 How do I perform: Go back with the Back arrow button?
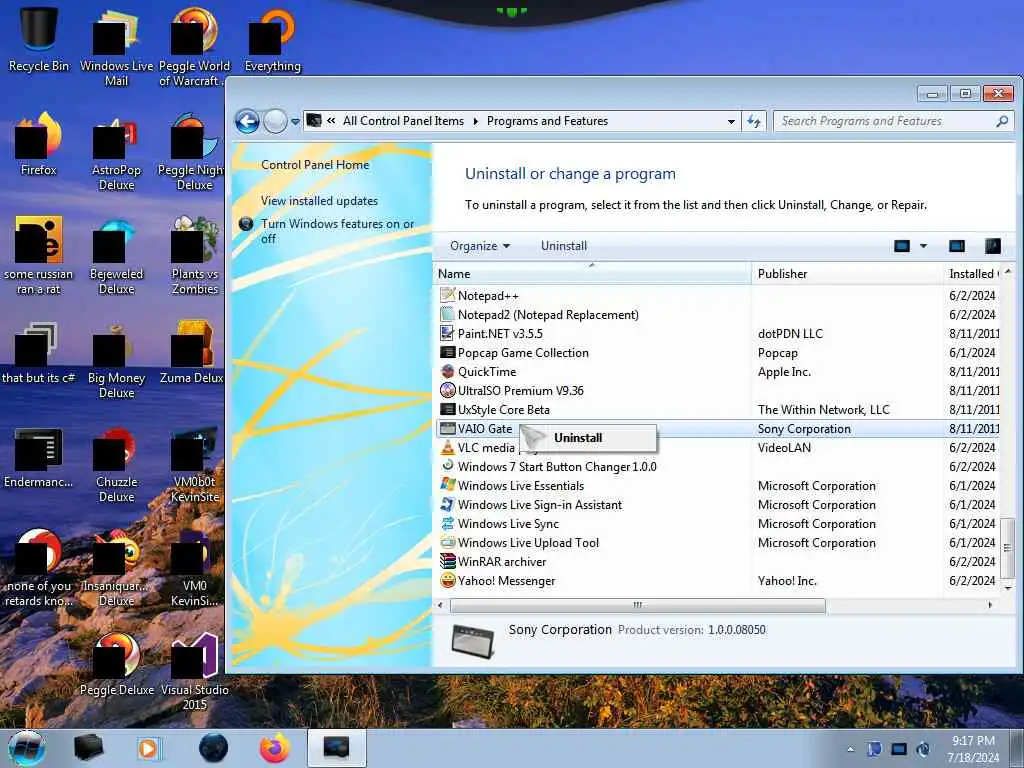248,121
